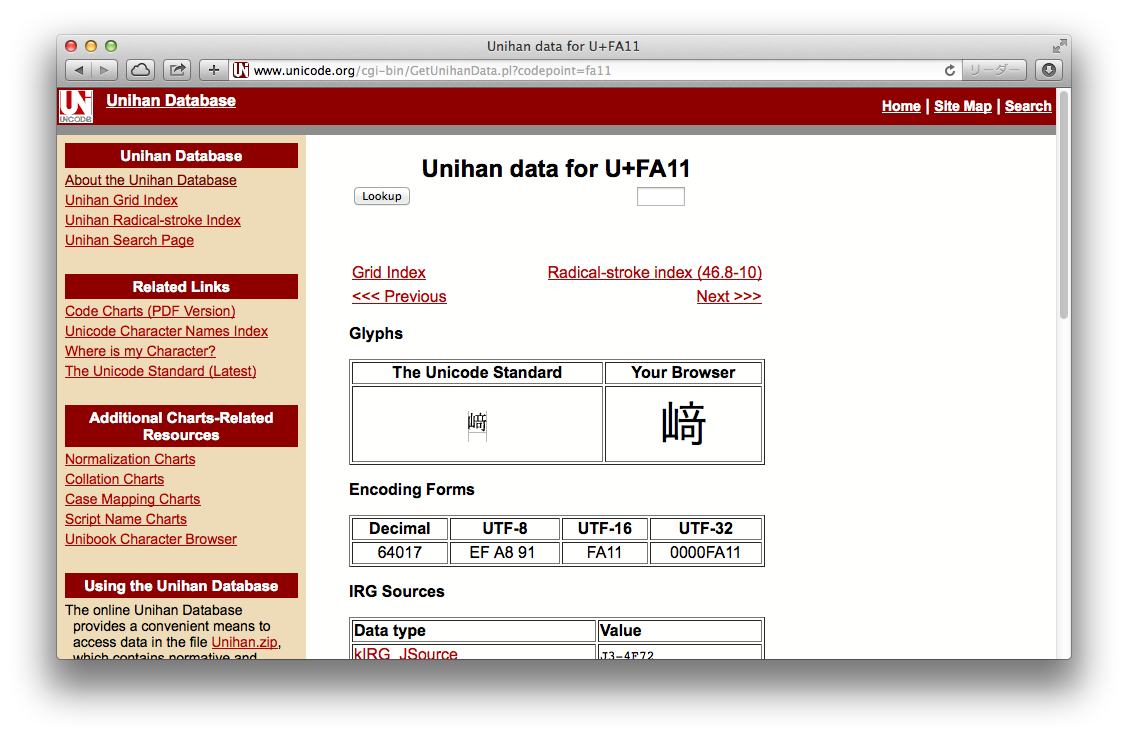This screenshot has width=1128, height=738.
Task: Open Radical-stroke index (46.8-10) link
Action: tap(655, 273)
